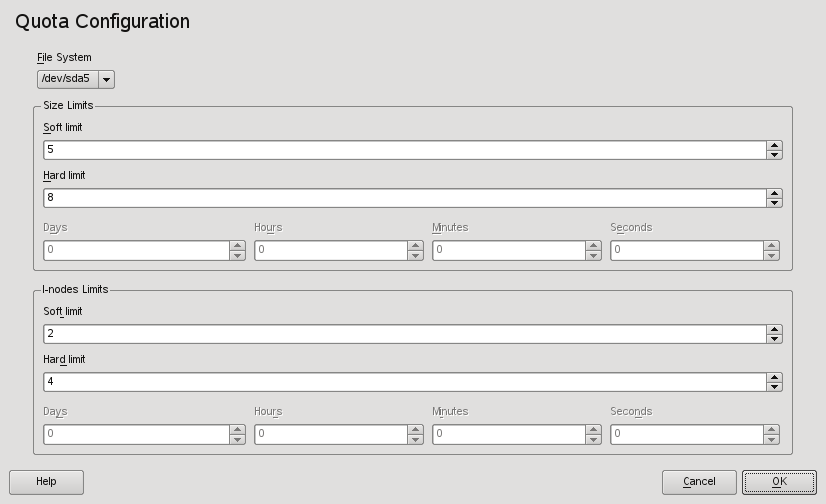Viewport: 826px width, 504px height.
Task: Decrease I-nodes soft limit value
Action: pyautogui.click(x=774, y=338)
